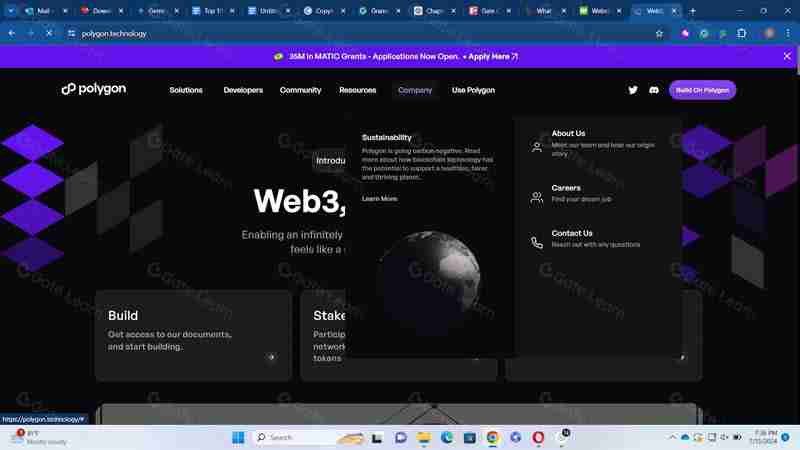Expand the Solutions navigation menu
Image resolution: width=800 pixels, height=450 pixels.
click(x=186, y=90)
